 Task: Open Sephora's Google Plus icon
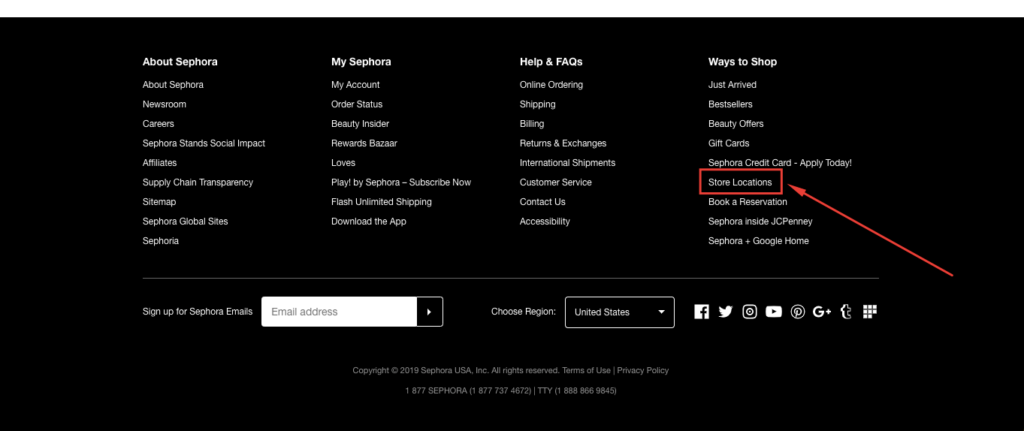click(x=822, y=312)
